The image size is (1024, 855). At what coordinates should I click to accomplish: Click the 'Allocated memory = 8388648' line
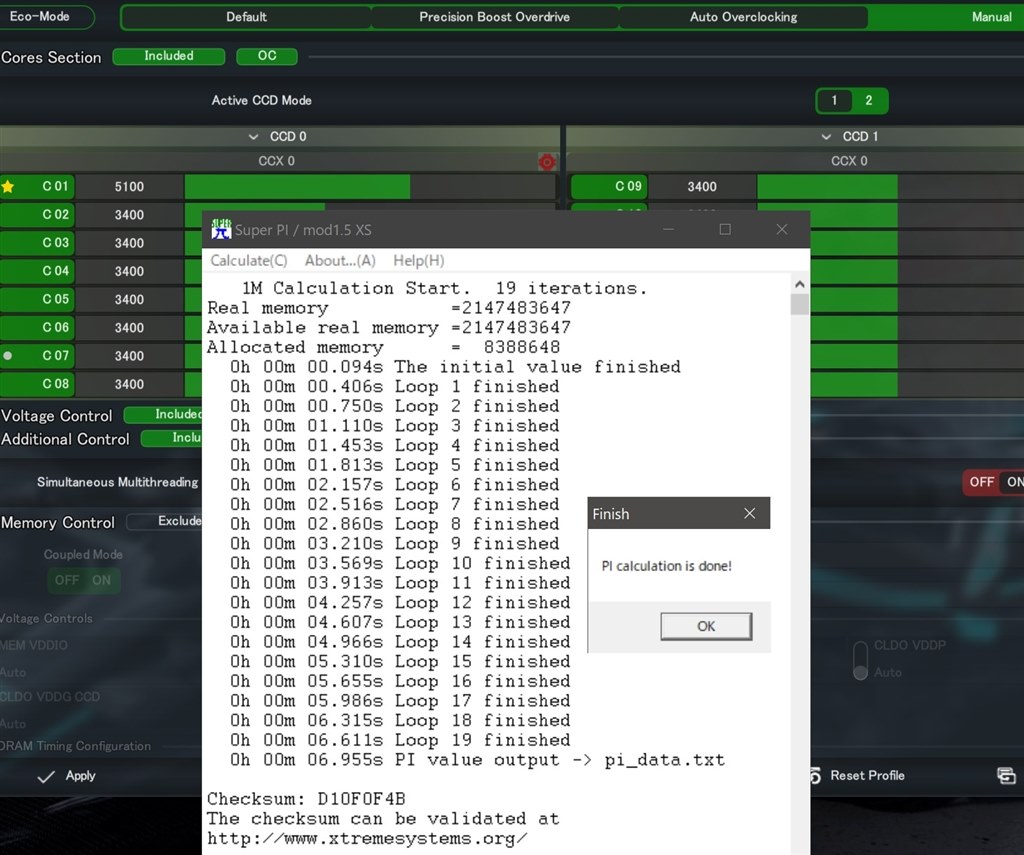[383, 347]
